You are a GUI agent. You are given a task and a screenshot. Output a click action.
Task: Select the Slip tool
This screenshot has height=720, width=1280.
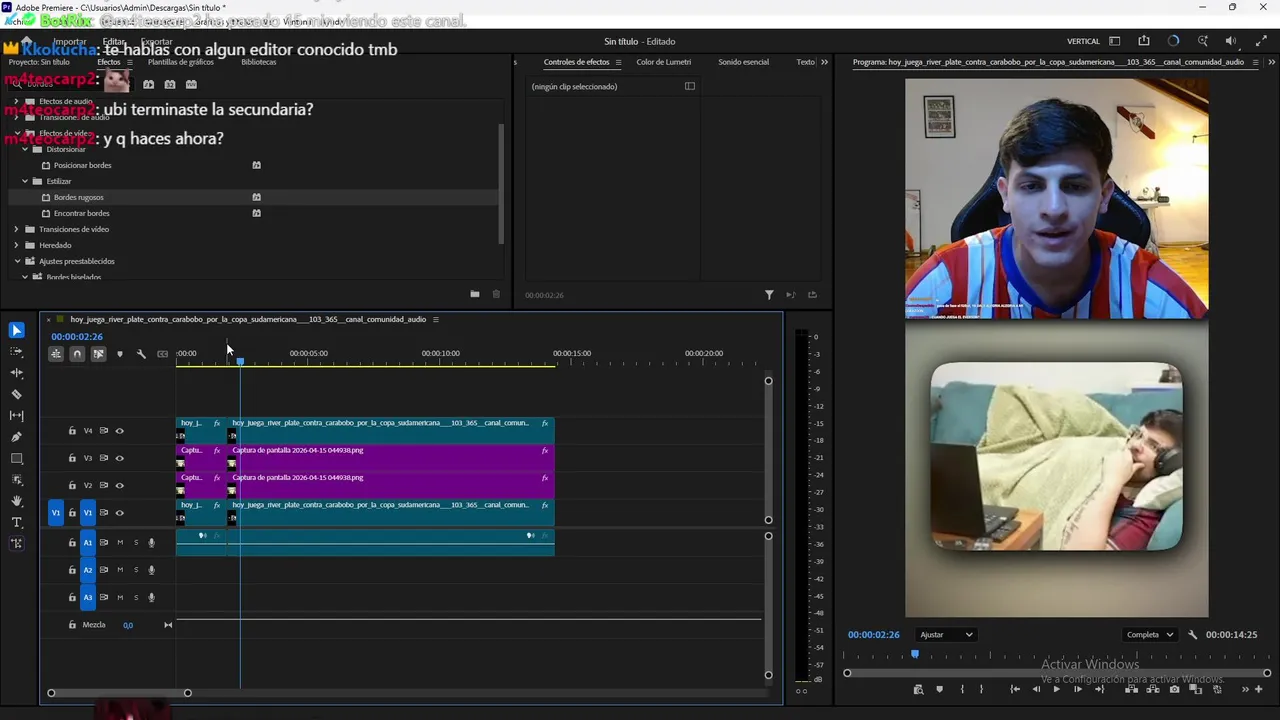(x=17, y=415)
